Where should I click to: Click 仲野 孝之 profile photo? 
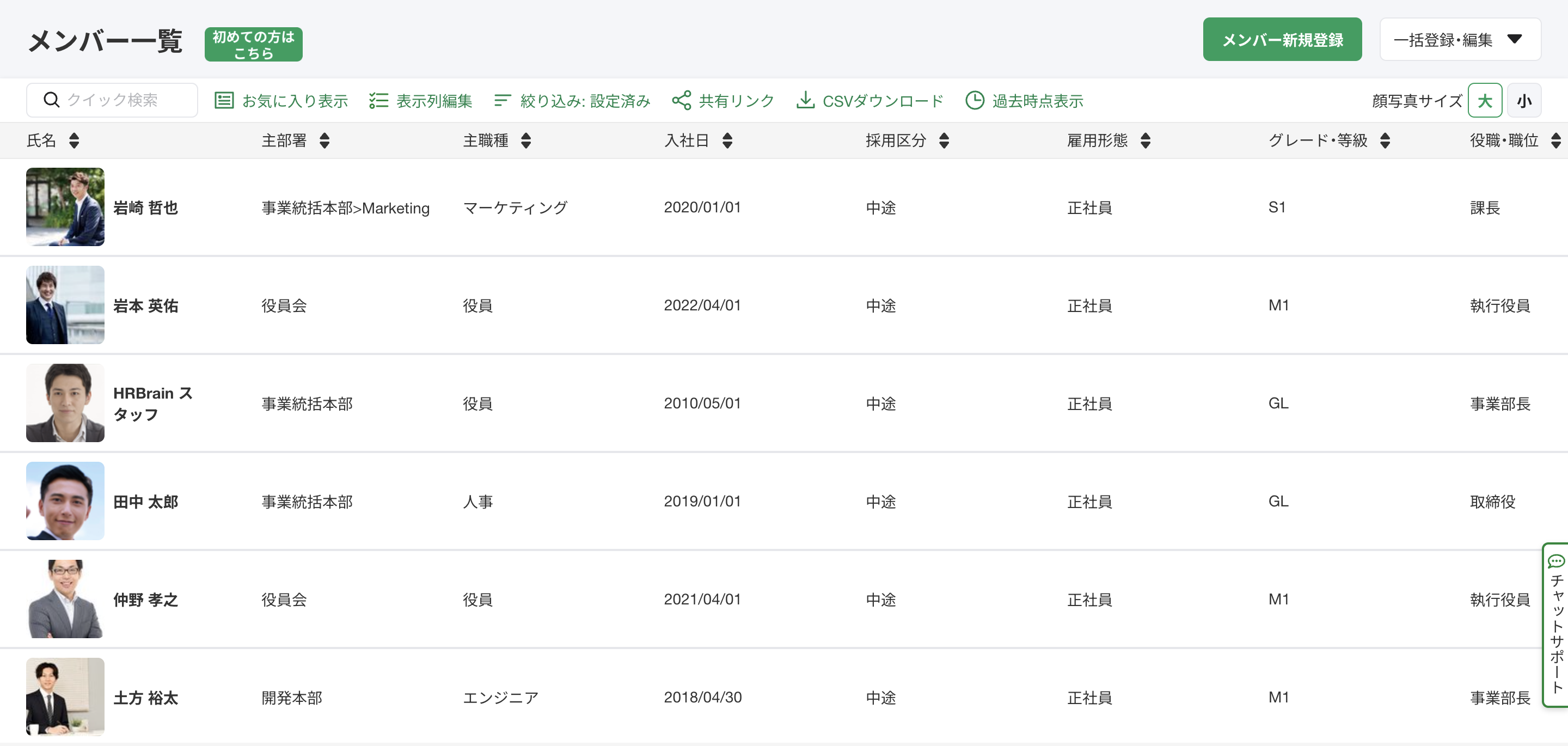65,599
